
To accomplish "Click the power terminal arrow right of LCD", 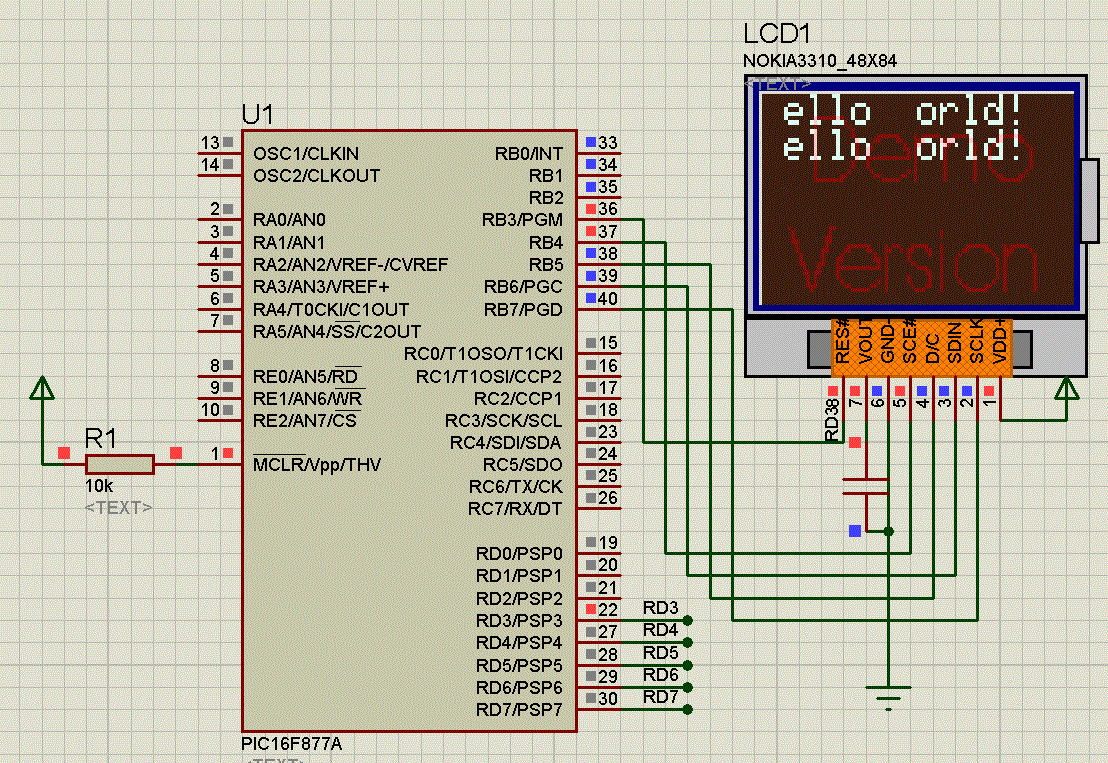I will pyautogui.click(x=1067, y=390).
